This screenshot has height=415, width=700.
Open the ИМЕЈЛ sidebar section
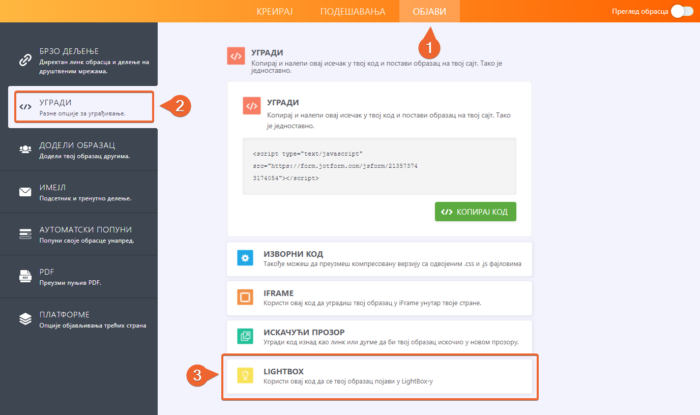coord(79,192)
